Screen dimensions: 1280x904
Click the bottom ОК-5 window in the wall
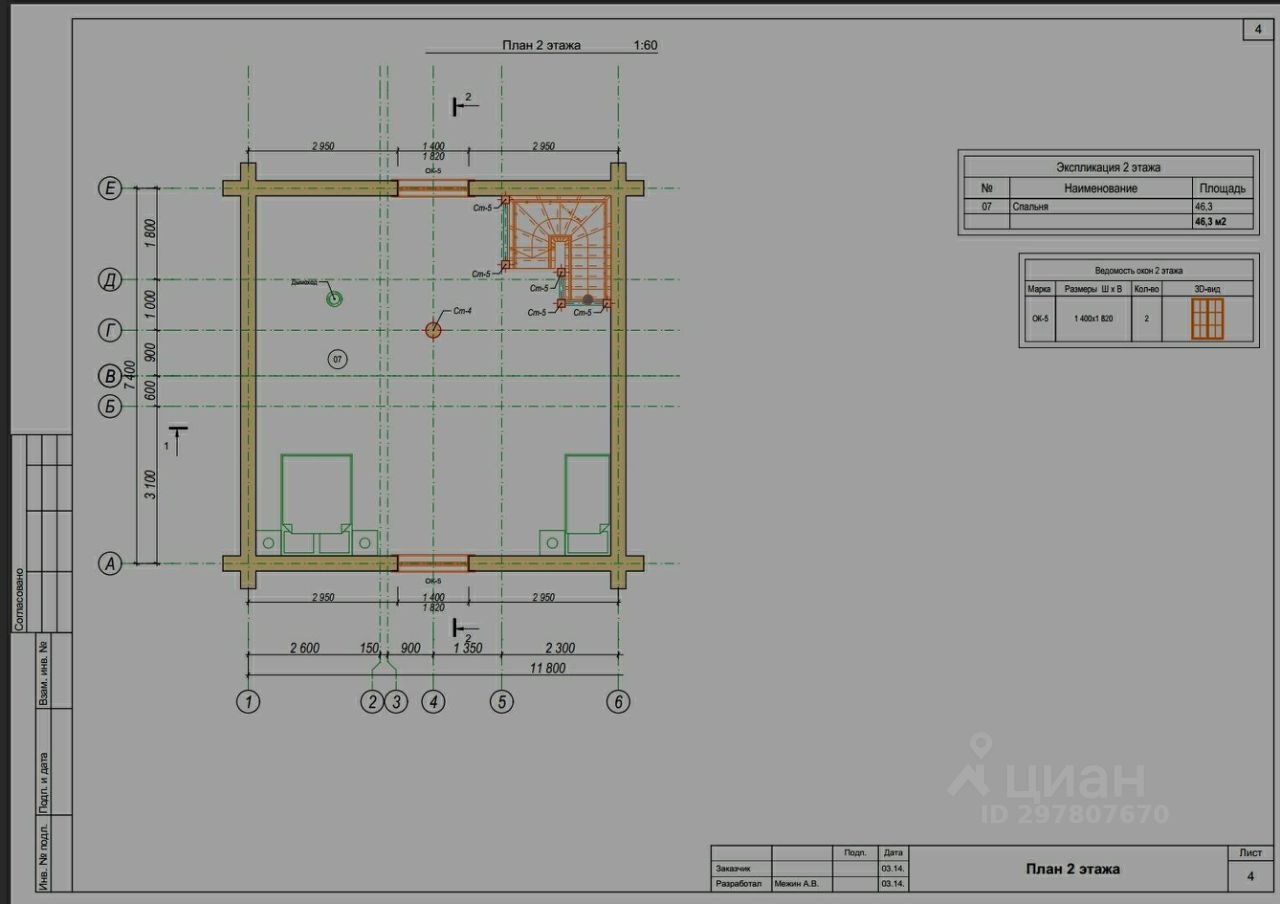coord(433,563)
